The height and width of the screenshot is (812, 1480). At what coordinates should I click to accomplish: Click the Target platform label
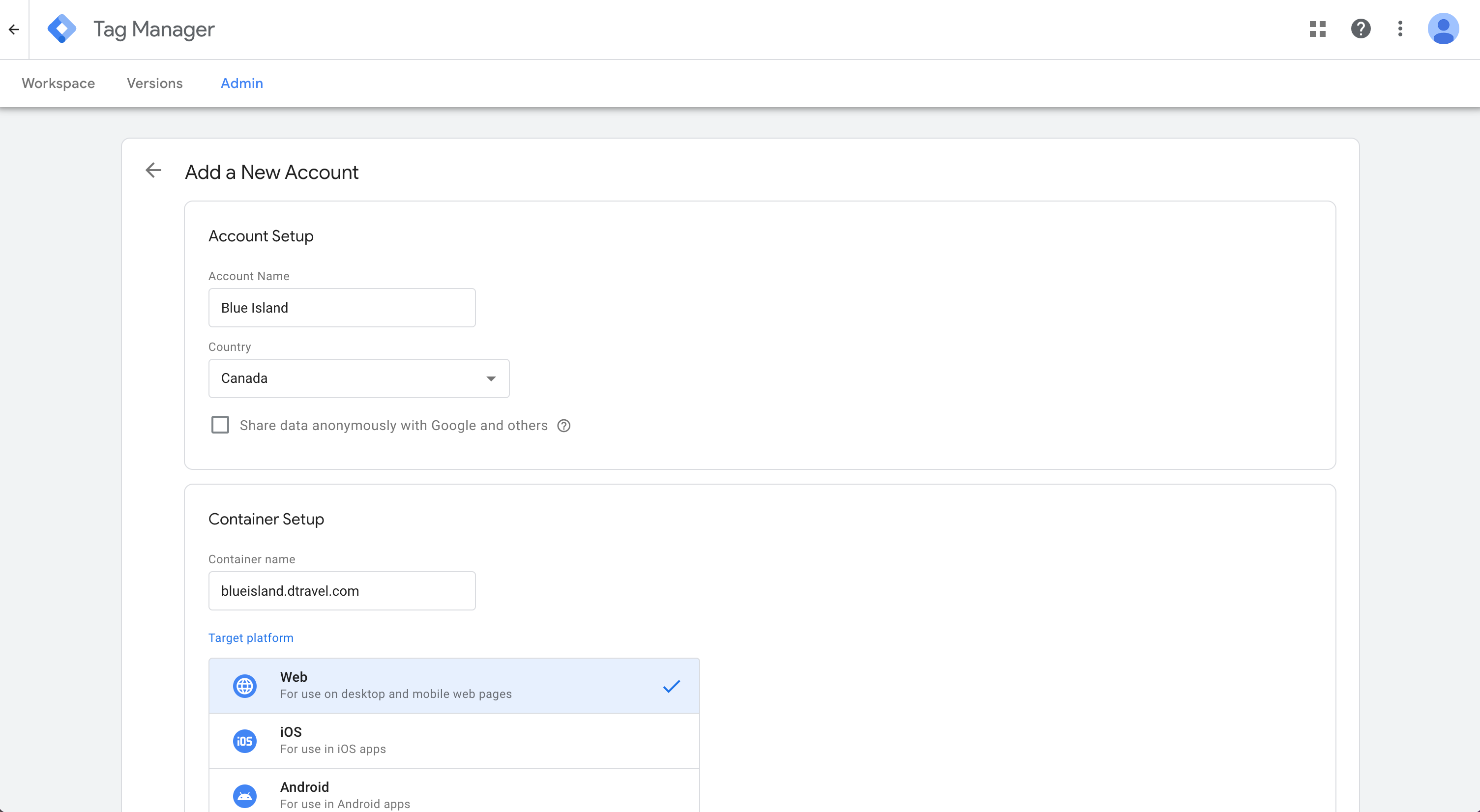[250, 638]
